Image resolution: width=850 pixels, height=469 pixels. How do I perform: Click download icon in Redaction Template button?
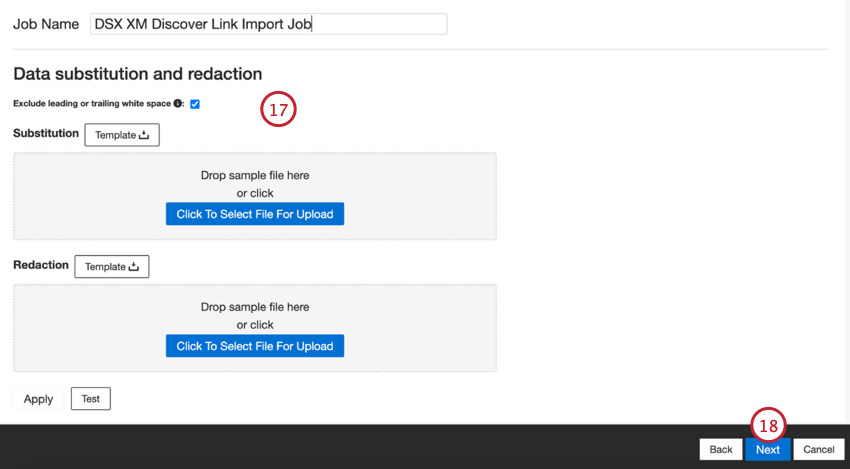[133, 267]
